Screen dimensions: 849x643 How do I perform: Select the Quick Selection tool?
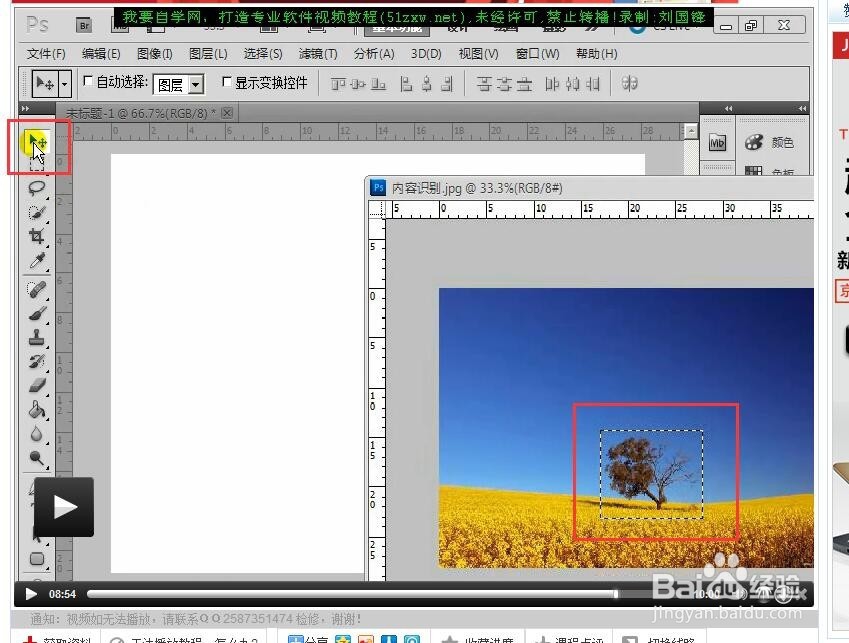tap(36, 212)
